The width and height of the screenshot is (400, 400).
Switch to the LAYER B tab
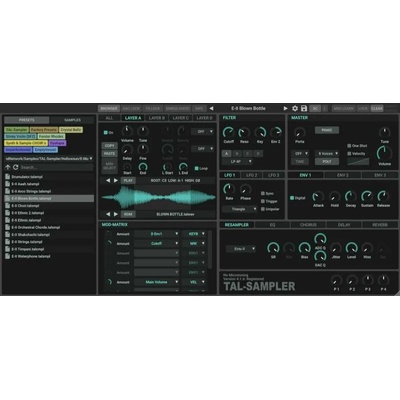[x=157, y=118]
